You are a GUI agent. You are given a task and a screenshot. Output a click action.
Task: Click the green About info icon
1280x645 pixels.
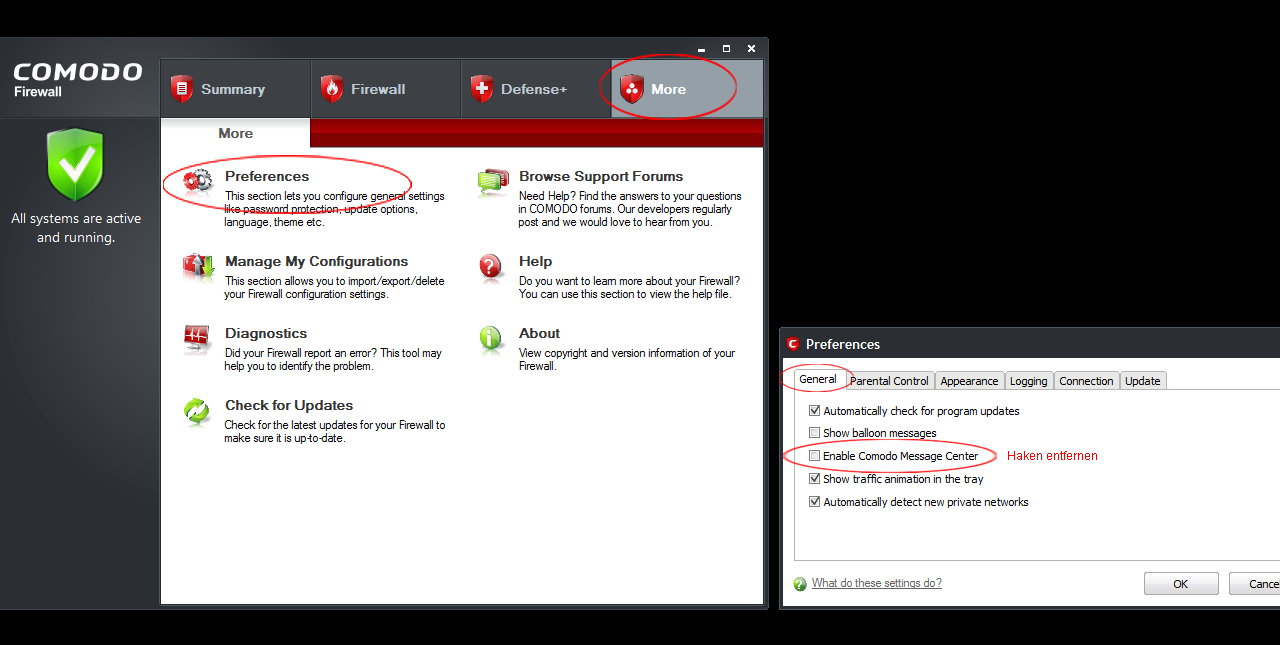[x=491, y=339]
